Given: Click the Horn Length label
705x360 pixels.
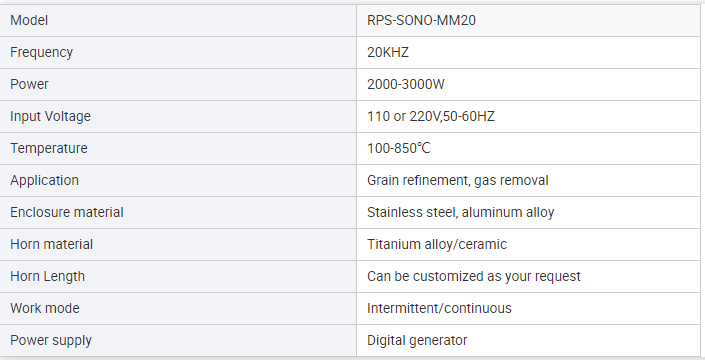Looking at the screenshot, I should coord(47,276).
